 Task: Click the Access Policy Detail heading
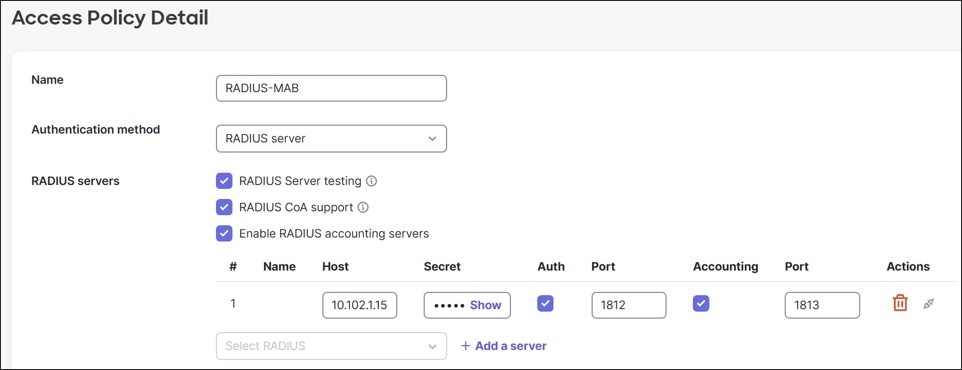tap(110, 18)
